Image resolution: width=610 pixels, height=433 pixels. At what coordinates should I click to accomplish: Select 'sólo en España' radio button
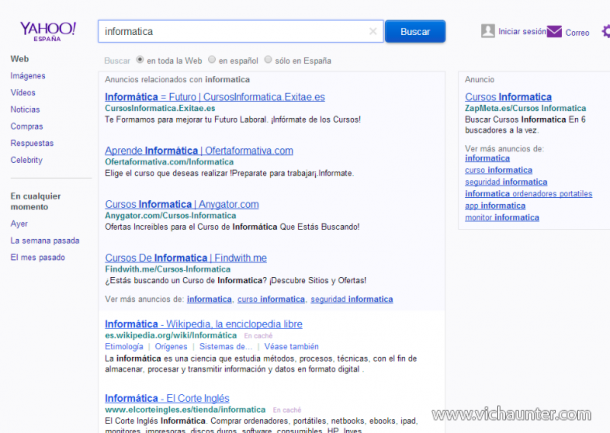pos(268,60)
